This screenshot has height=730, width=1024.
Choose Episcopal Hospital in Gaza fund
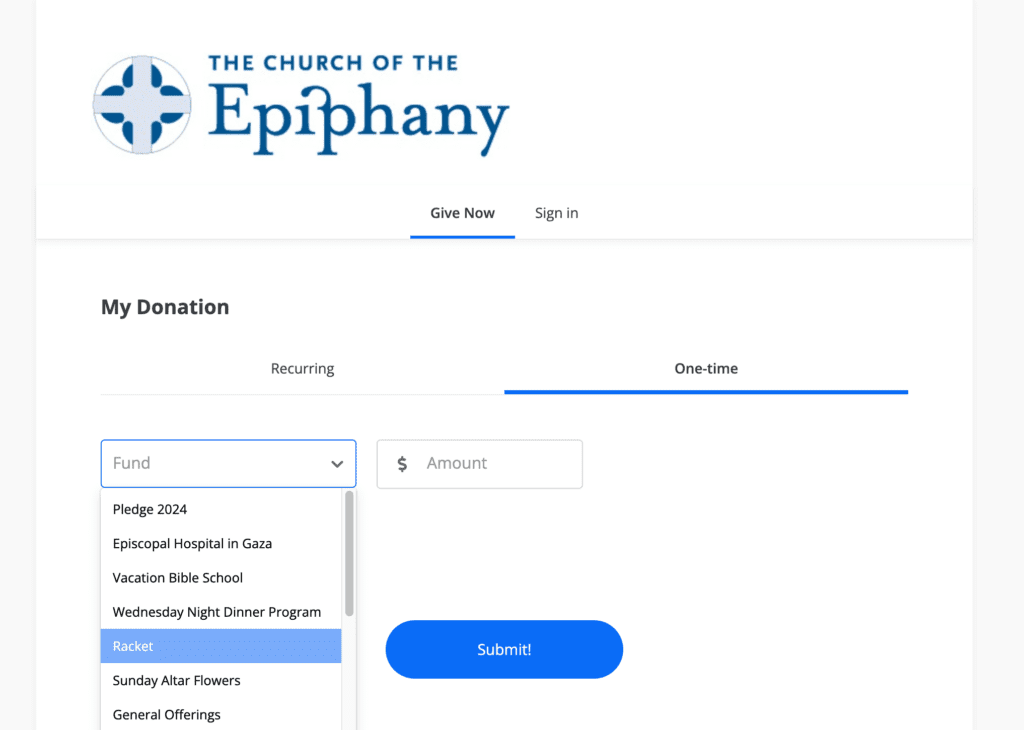221,543
